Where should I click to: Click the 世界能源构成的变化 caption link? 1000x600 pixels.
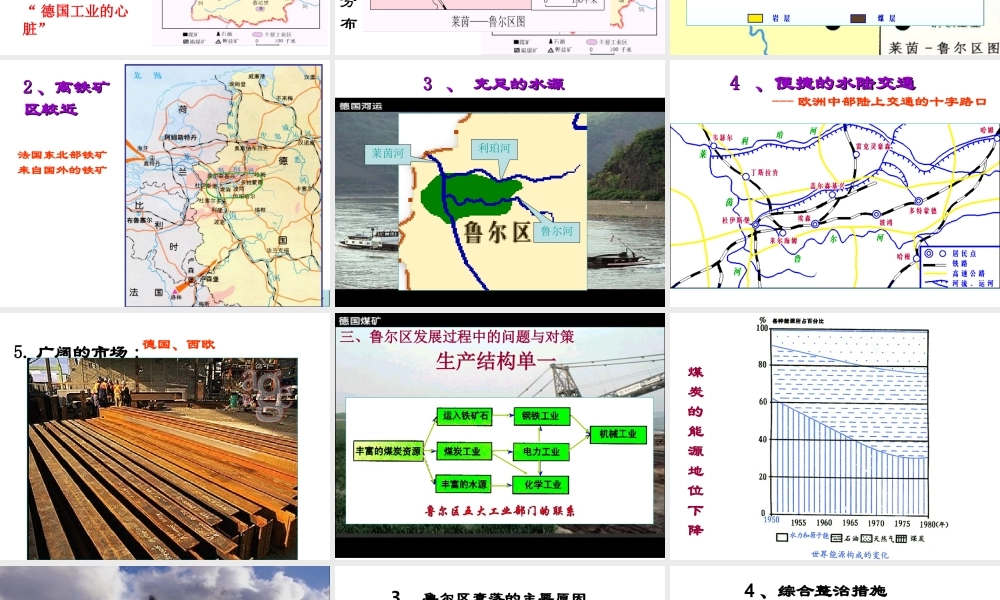pos(851,553)
